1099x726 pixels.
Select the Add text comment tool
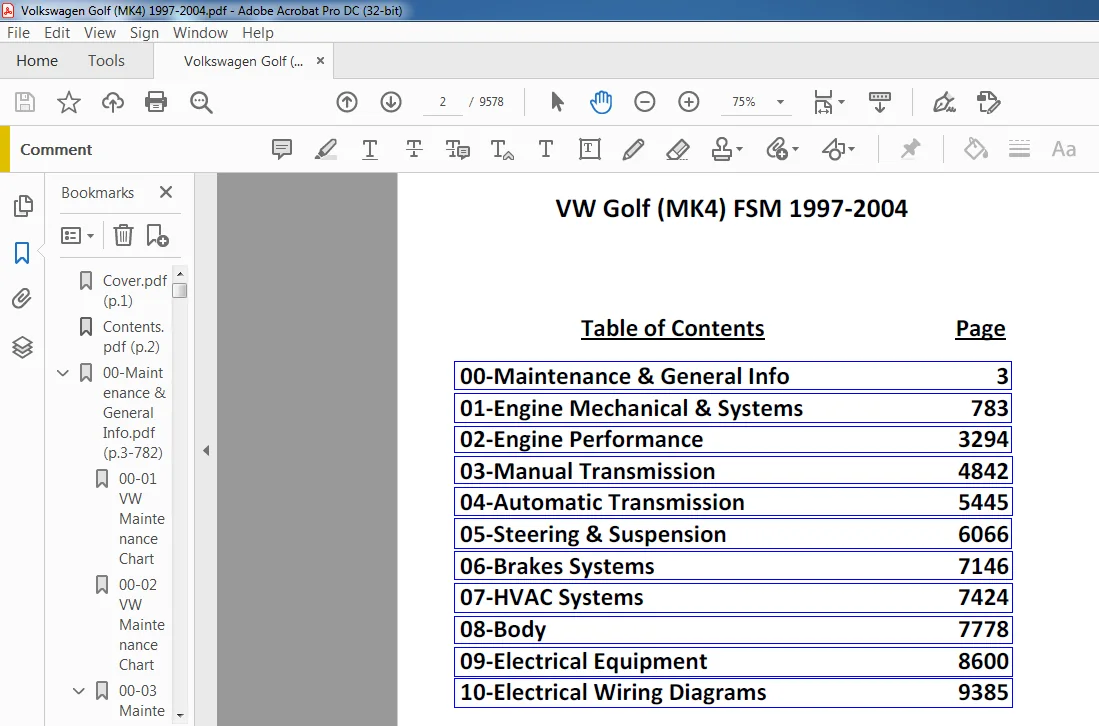(x=546, y=149)
